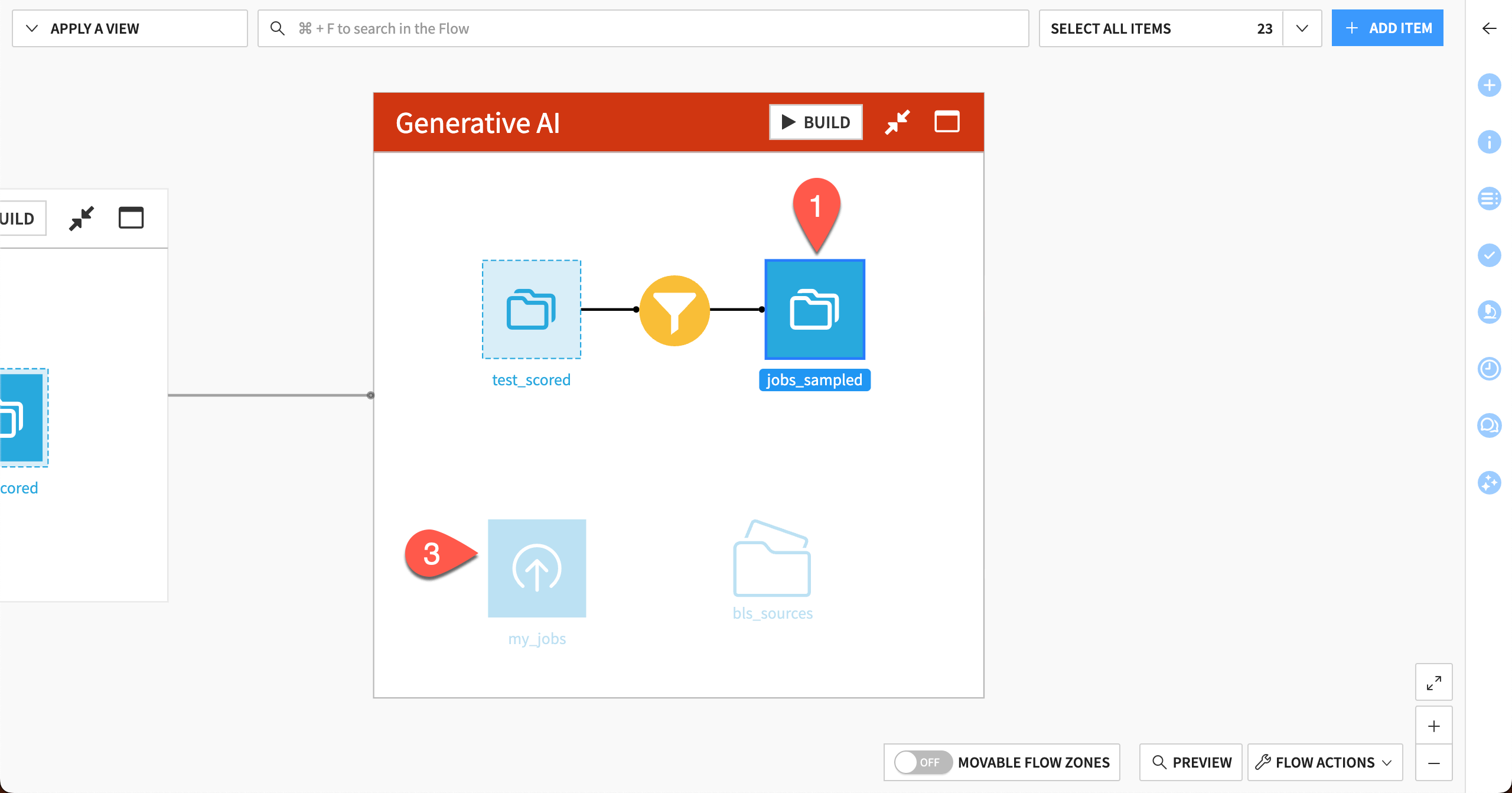Click the checkmark sidebar icon
This screenshot has height=793, width=1512.
click(x=1489, y=255)
